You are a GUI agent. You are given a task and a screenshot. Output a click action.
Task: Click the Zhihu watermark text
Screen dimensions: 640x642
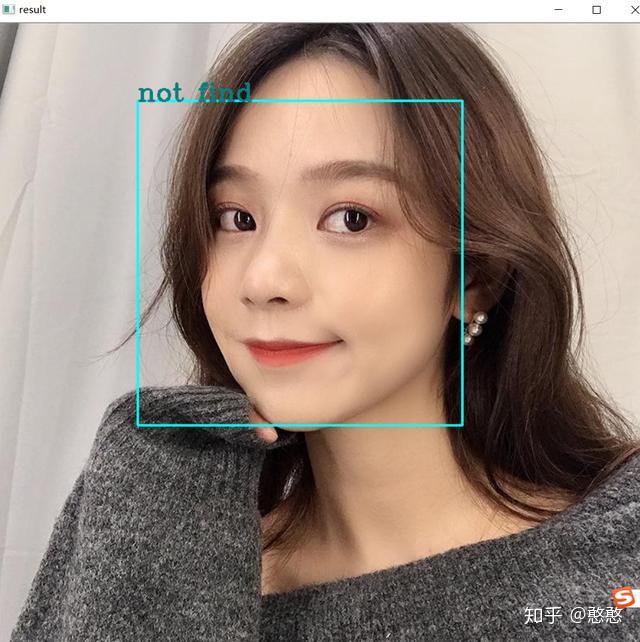(x=573, y=615)
